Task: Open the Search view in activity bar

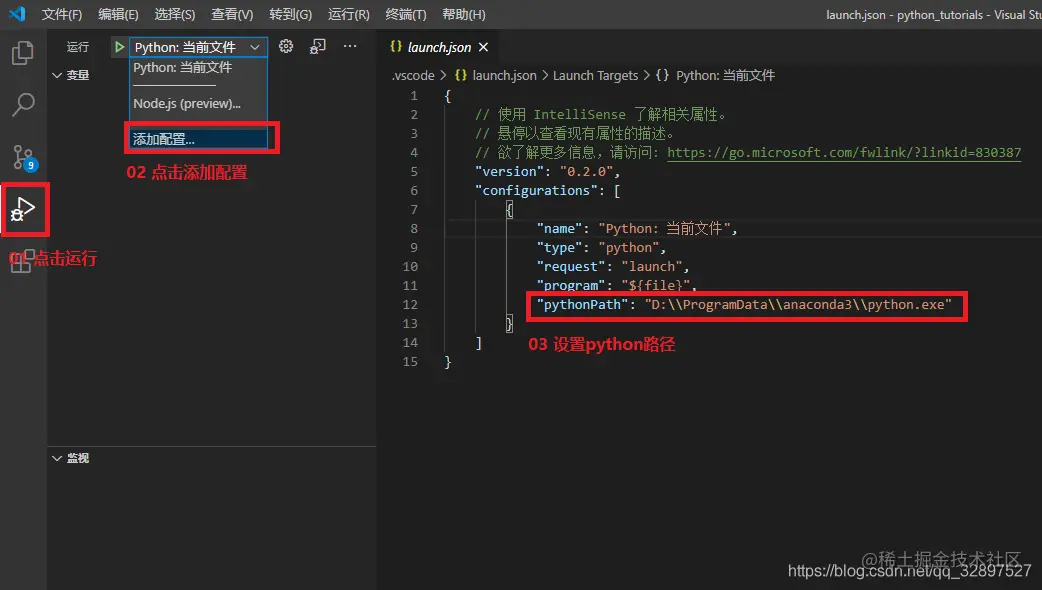Action: (23, 104)
